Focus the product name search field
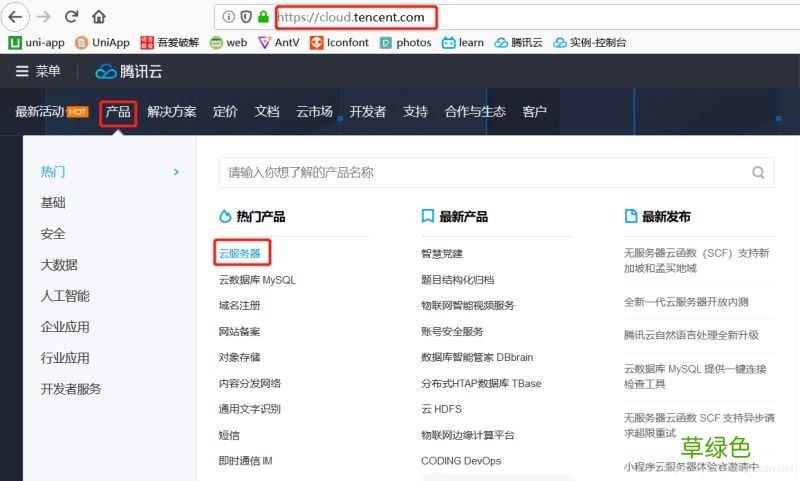Image resolution: width=800 pixels, height=481 pixels. [x=496, y=172]
